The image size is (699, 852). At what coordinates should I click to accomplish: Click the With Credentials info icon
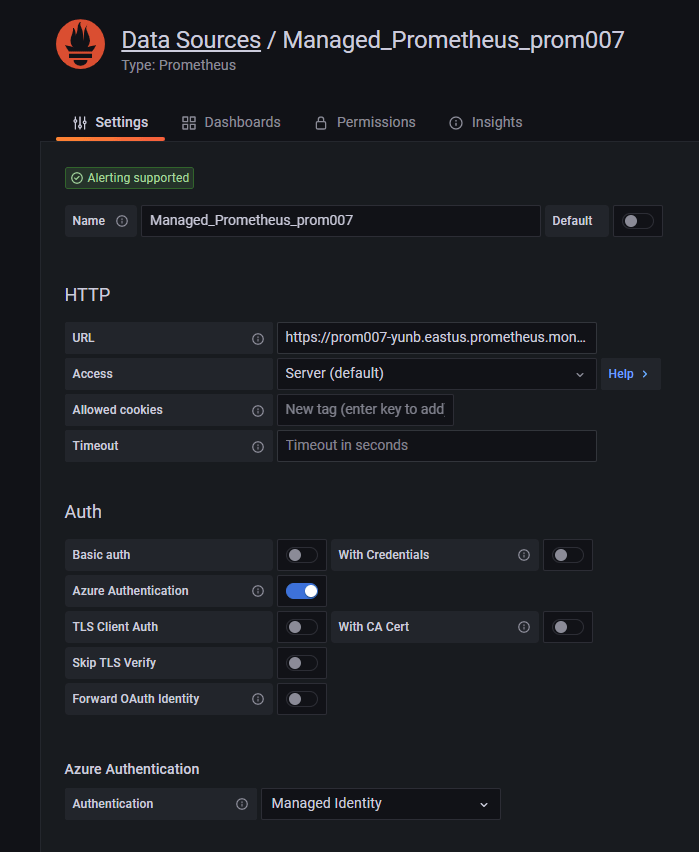pos(524,555)
